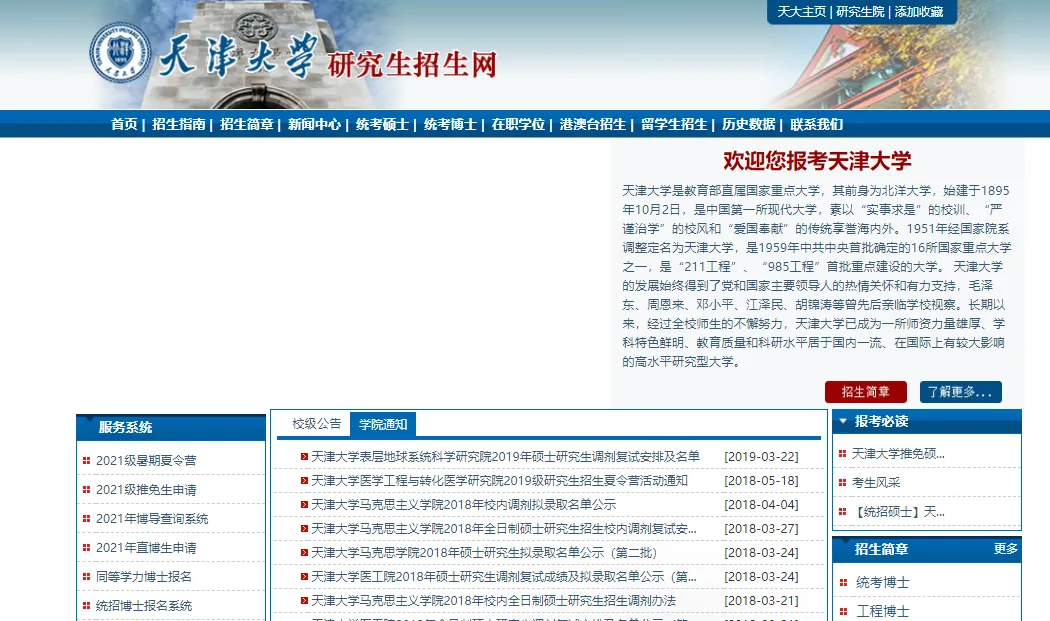Open 同等学力博士报名 link
The image size is (1050, 621).
(x=143, y=577)
